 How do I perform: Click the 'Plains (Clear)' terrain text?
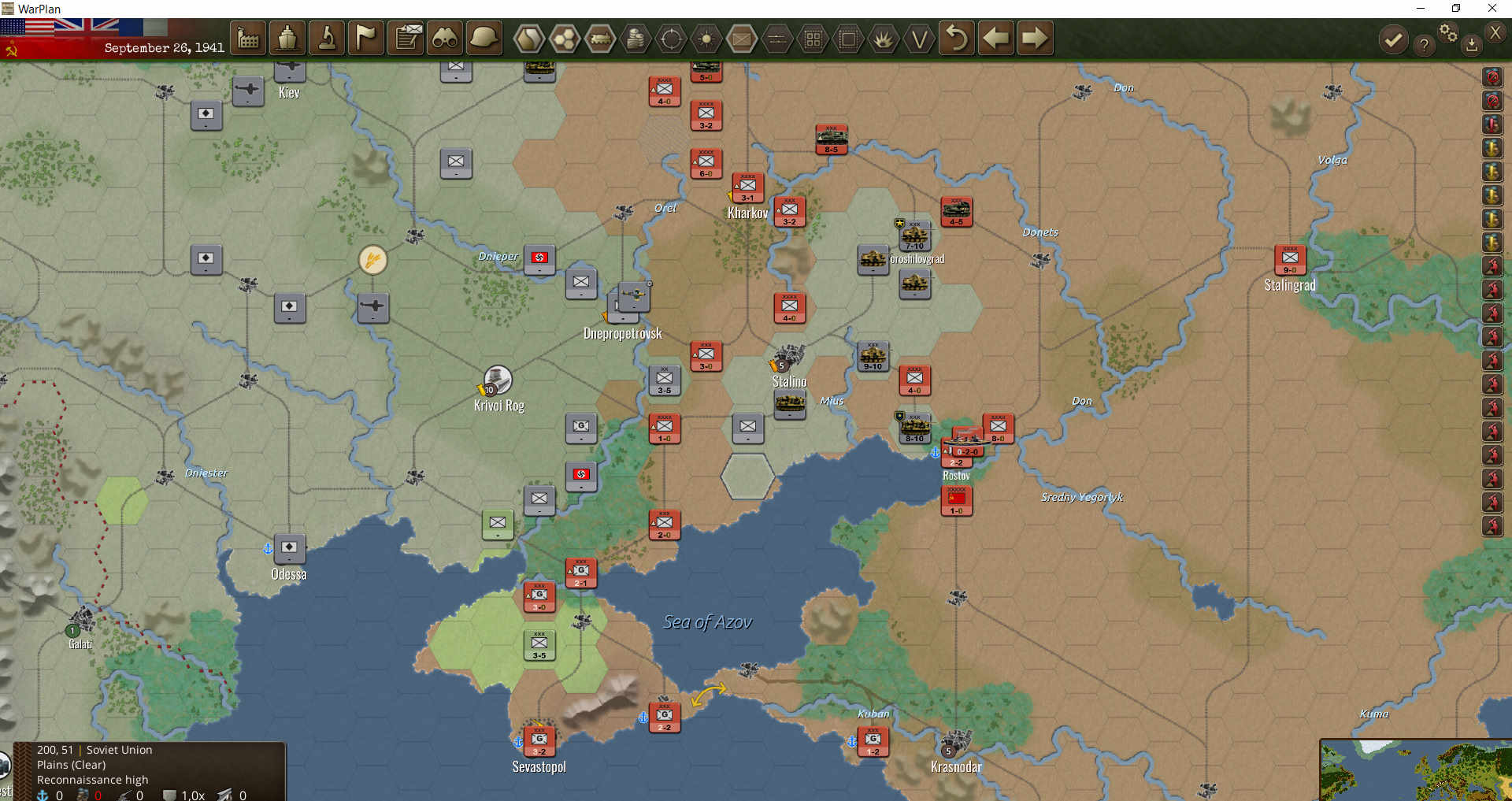[x=71, y=765]
